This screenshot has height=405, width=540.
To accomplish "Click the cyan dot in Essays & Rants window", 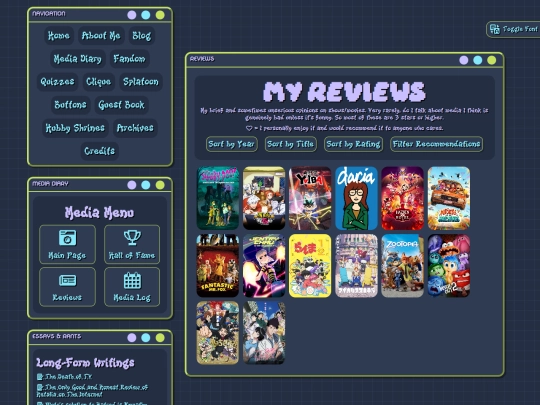I will 146,338.
